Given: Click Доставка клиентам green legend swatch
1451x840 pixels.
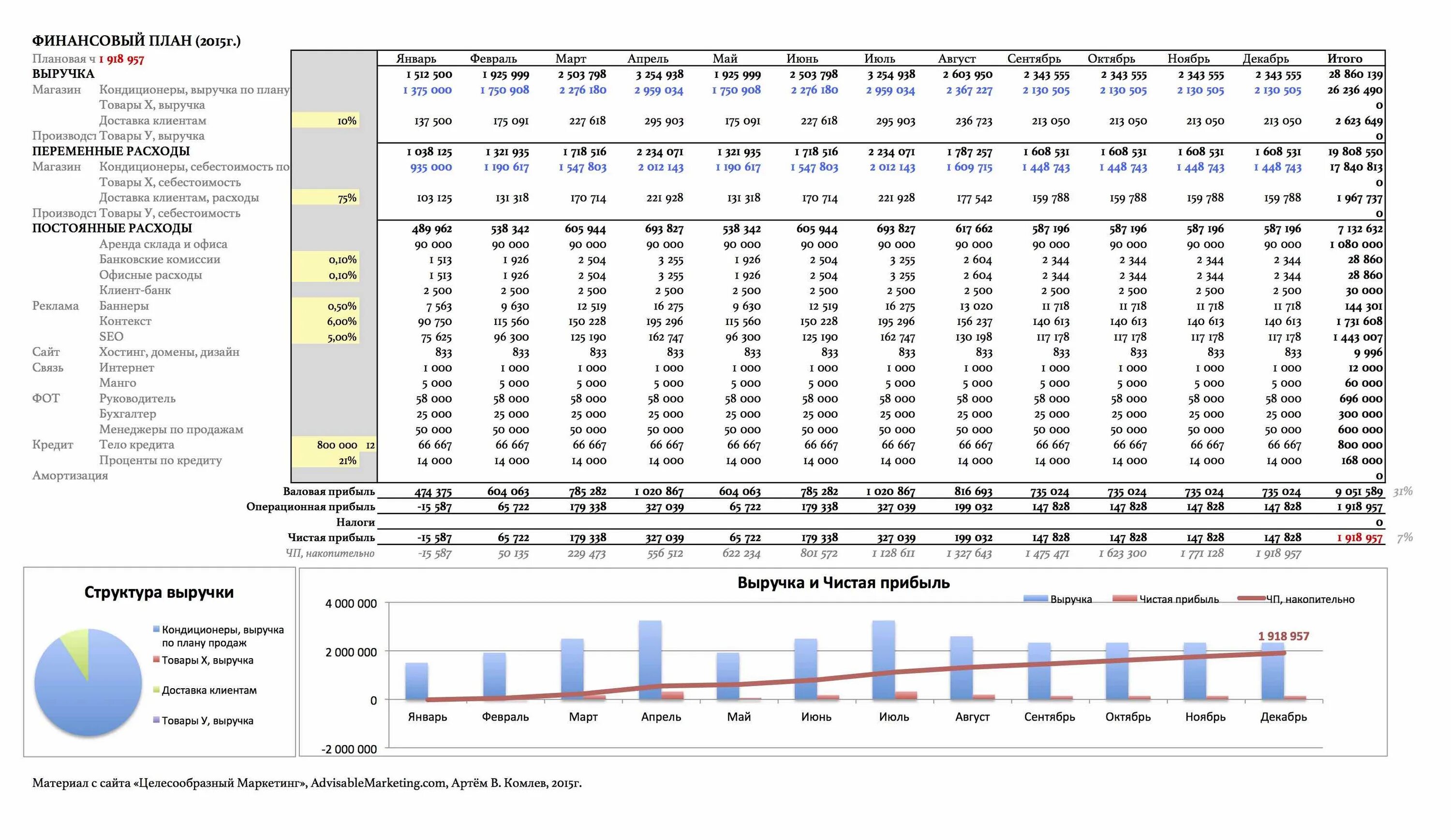Looking at the screenshot, I should tap(156, 689).
